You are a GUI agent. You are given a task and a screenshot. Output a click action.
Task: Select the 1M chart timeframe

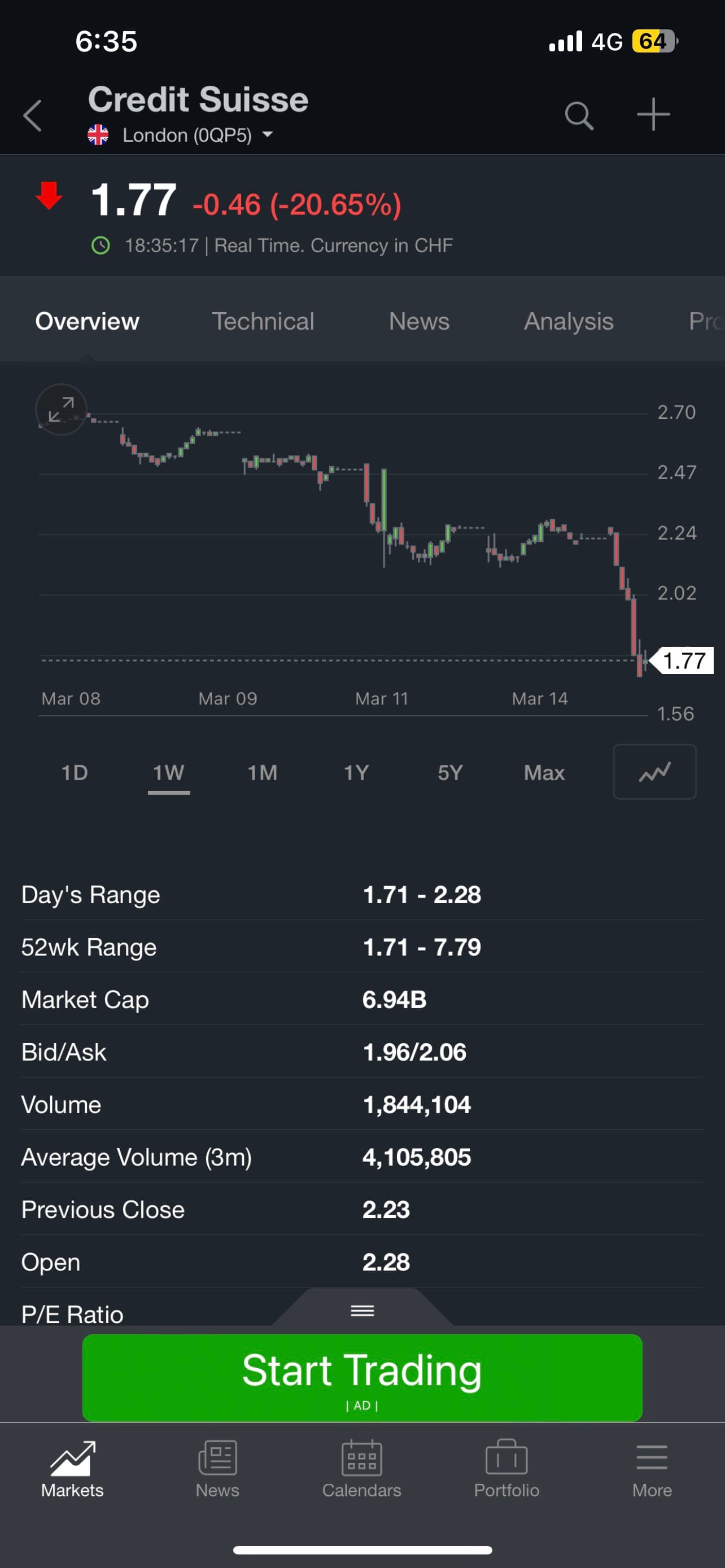pos(263,773)
